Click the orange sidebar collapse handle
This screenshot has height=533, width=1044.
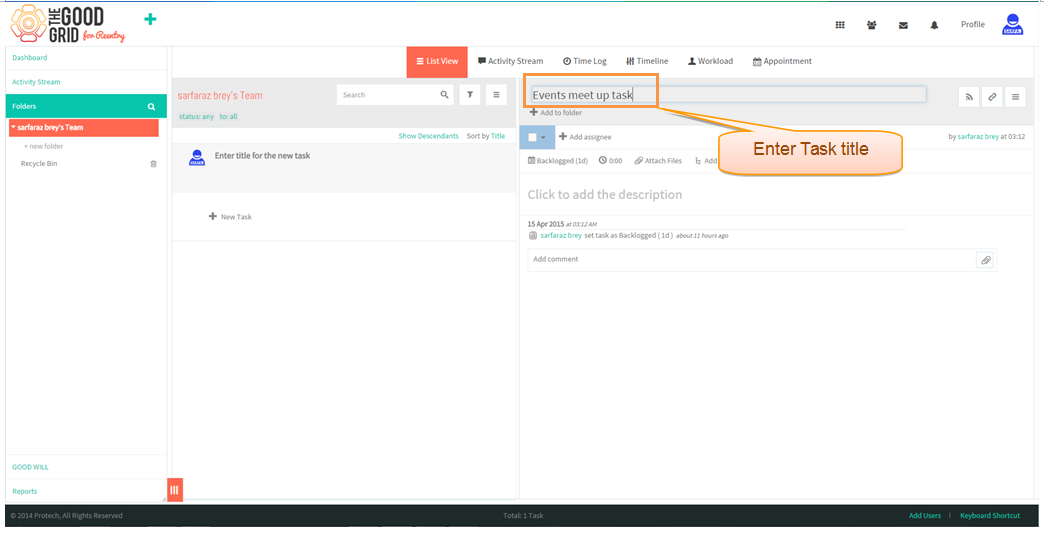tap(174, 490)
